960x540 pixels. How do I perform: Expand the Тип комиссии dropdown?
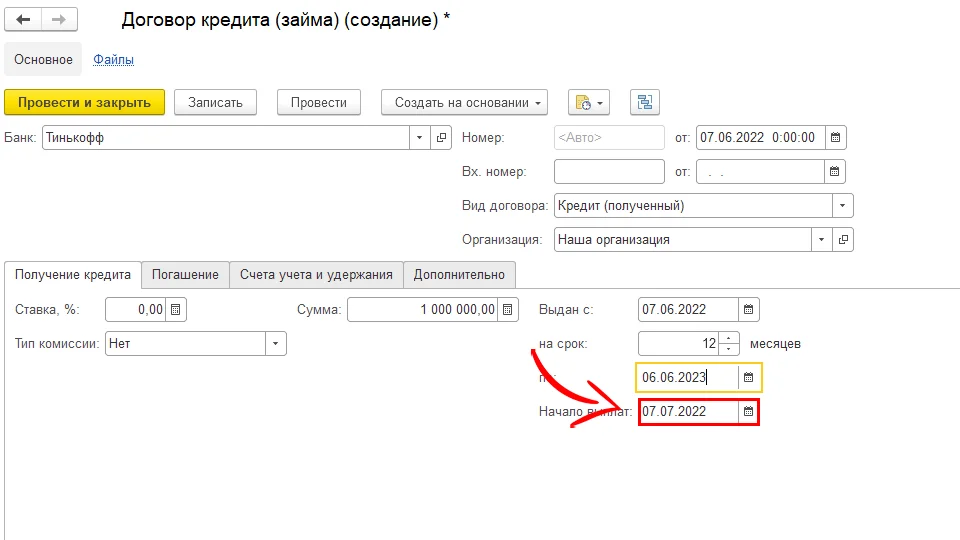tap(275, 344)
